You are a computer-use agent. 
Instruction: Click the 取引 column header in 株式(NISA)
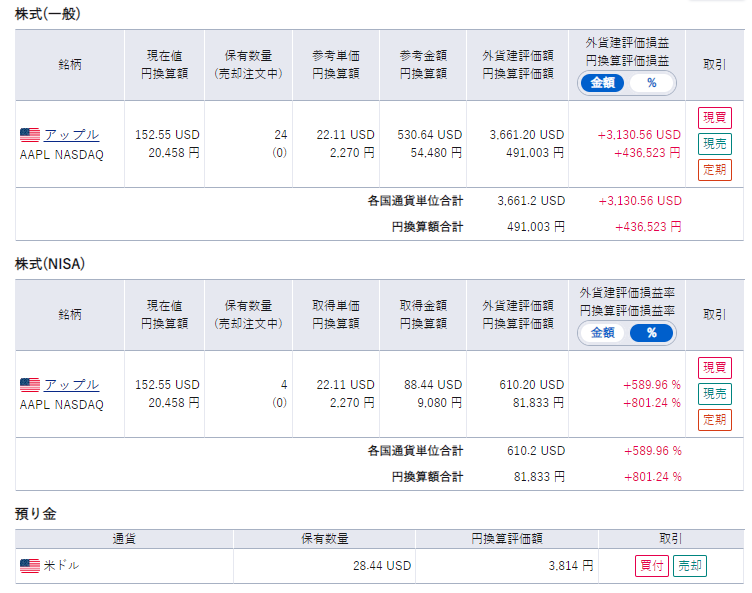[715, 315]
